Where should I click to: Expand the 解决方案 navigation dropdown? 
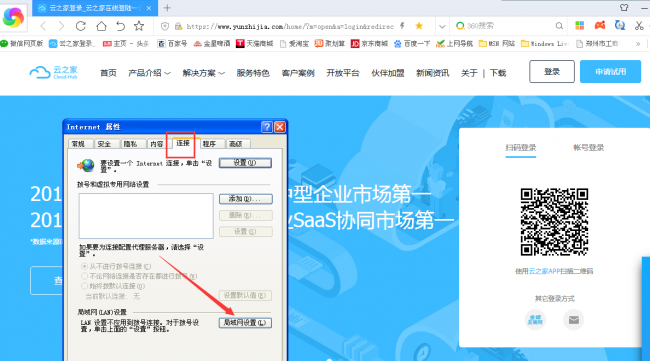click(204, 73)
